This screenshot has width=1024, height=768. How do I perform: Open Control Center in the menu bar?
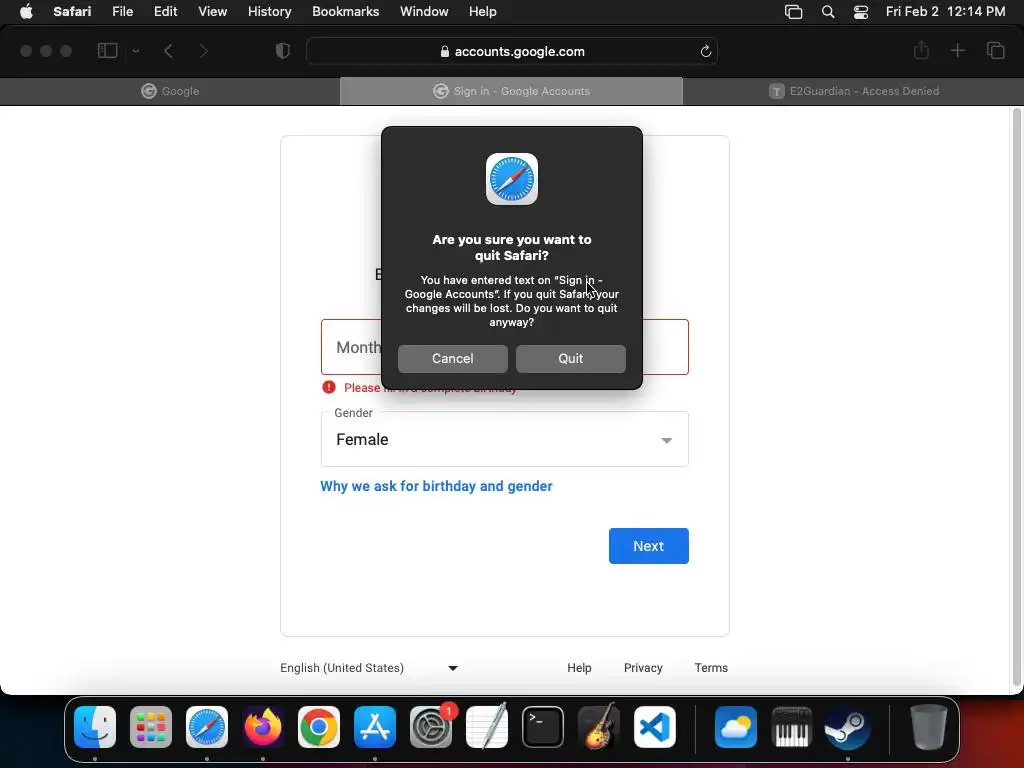[861, 12]
